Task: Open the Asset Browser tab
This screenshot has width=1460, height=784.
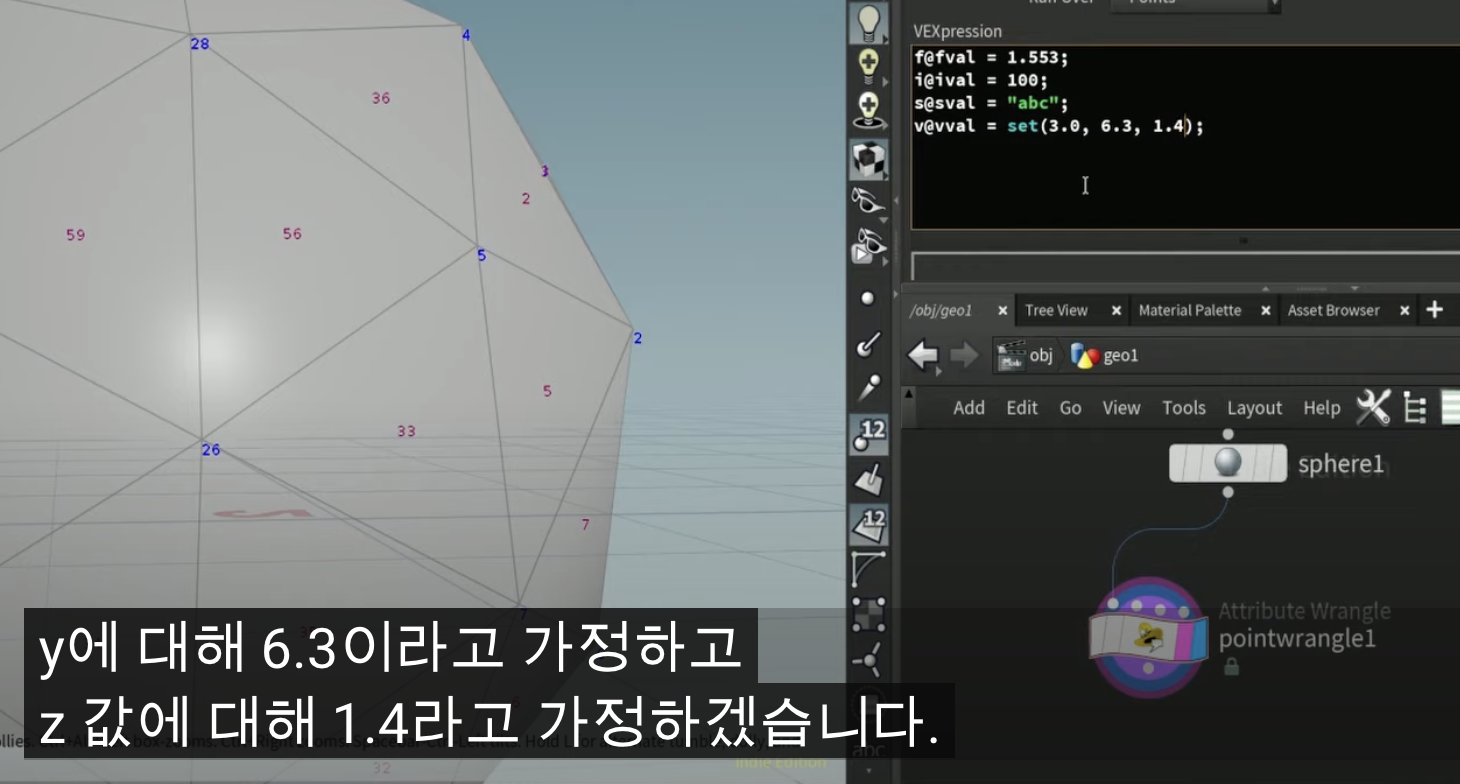Action: pyautogui.click(x=1334, y=310)
